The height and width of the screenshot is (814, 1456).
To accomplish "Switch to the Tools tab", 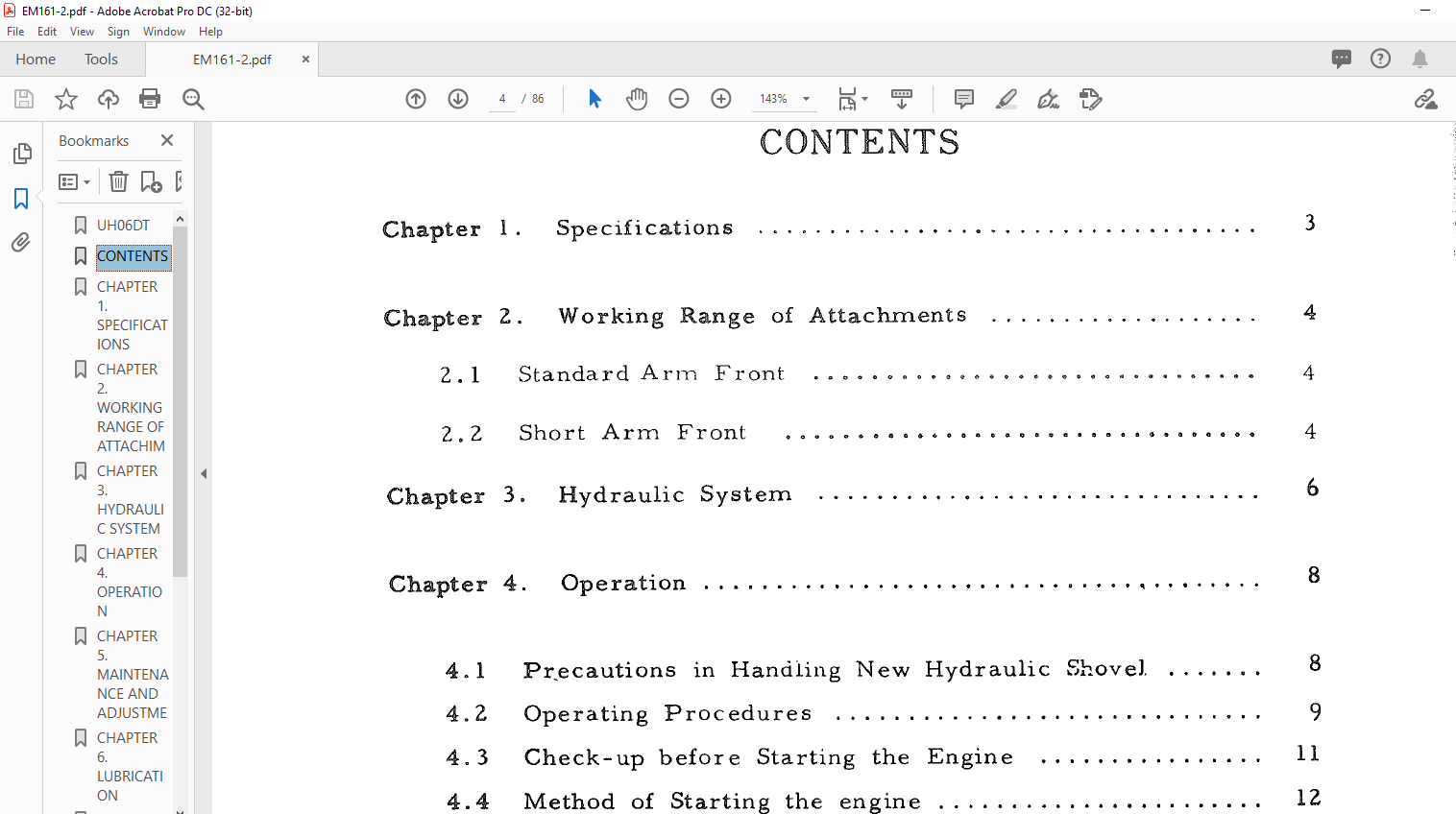I will (x=101, y=59).
